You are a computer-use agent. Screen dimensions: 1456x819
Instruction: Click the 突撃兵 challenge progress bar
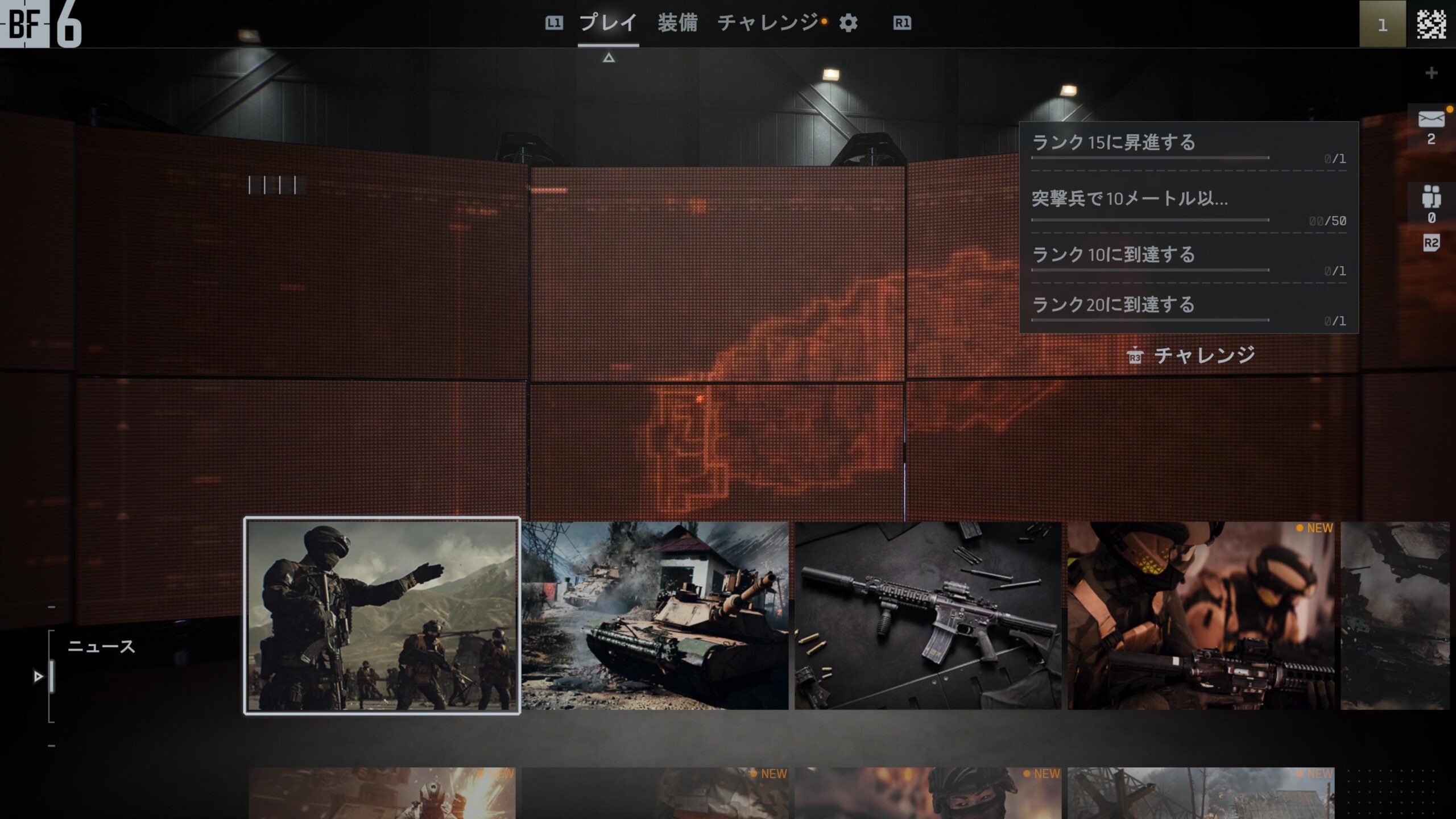[1150, 220]
